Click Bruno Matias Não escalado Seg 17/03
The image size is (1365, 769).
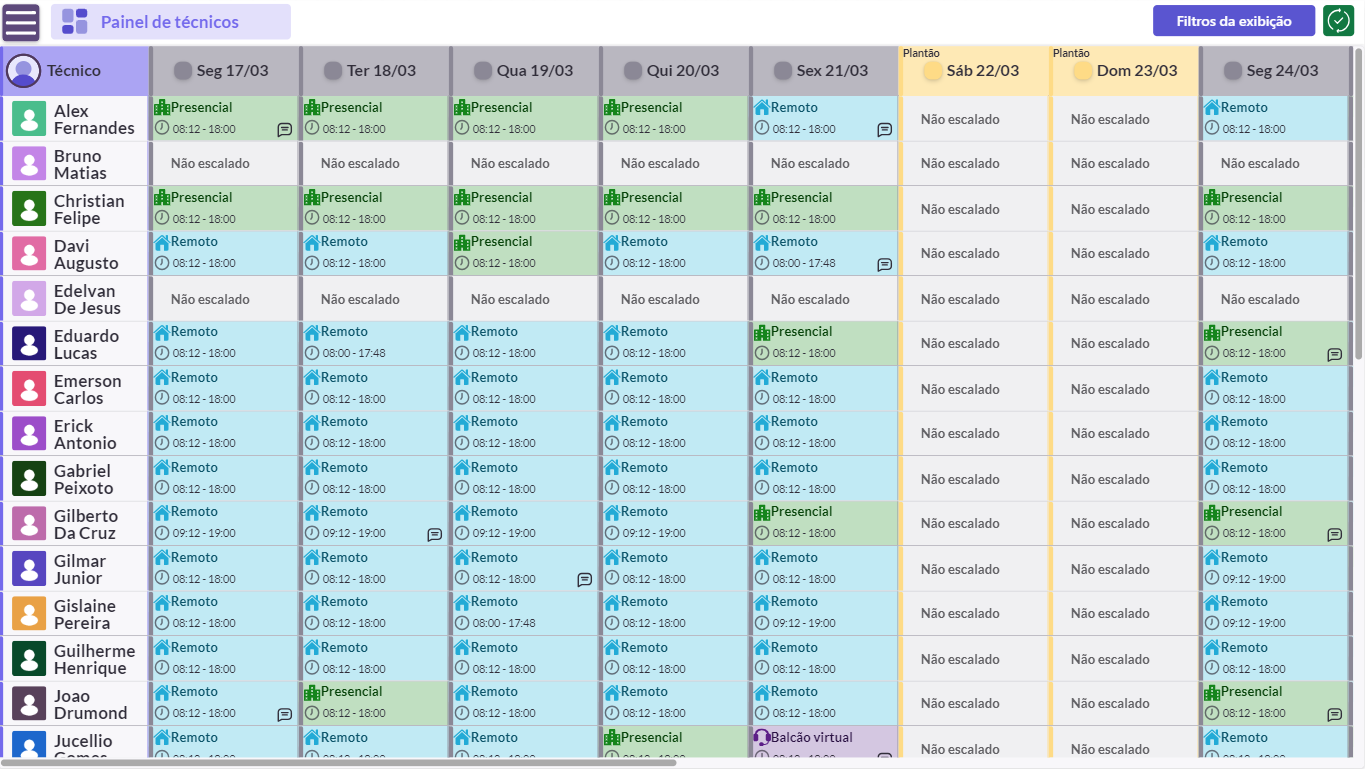224,163
